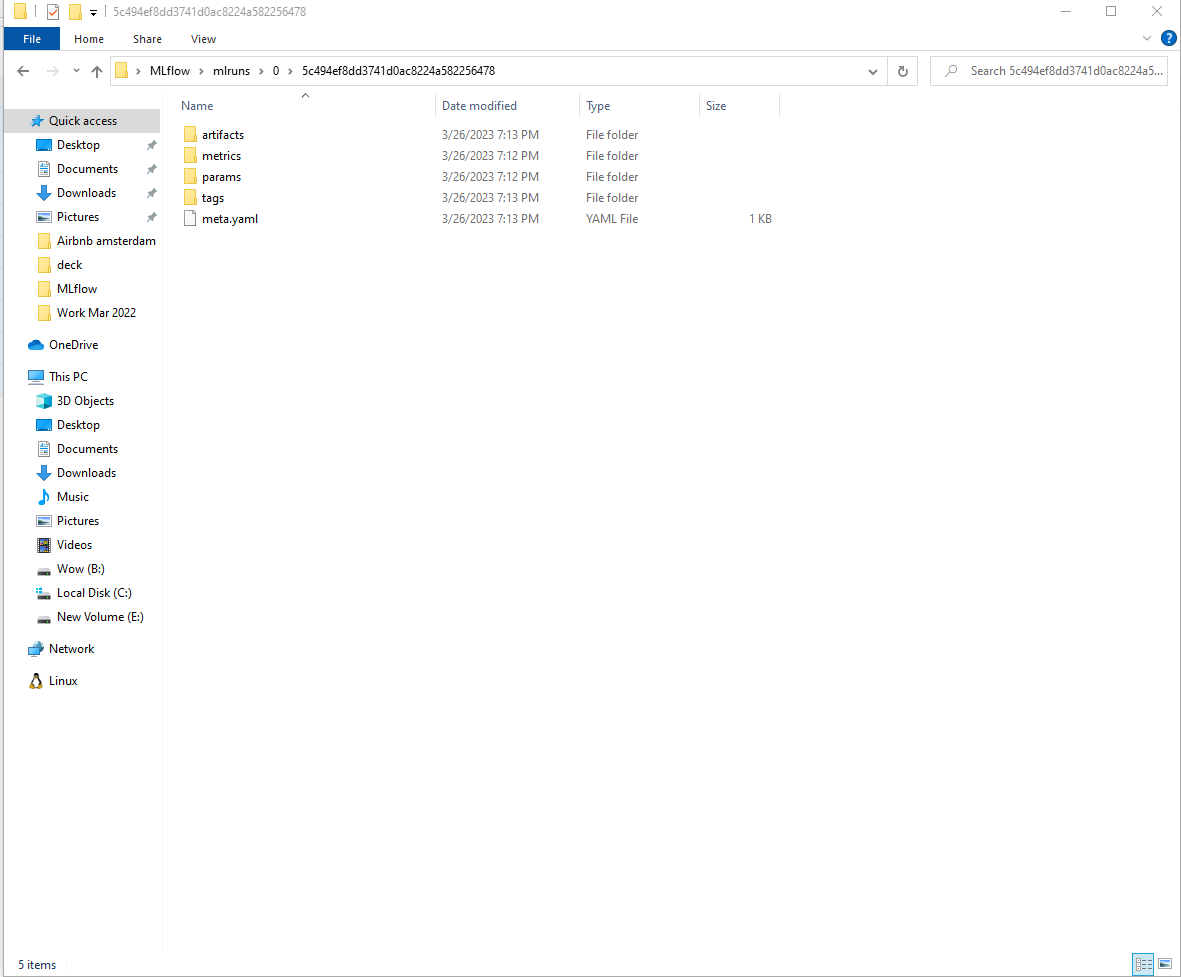Navigate to folder 0 in address bar
Screen dimensions: 1181x977
(276, 71)
